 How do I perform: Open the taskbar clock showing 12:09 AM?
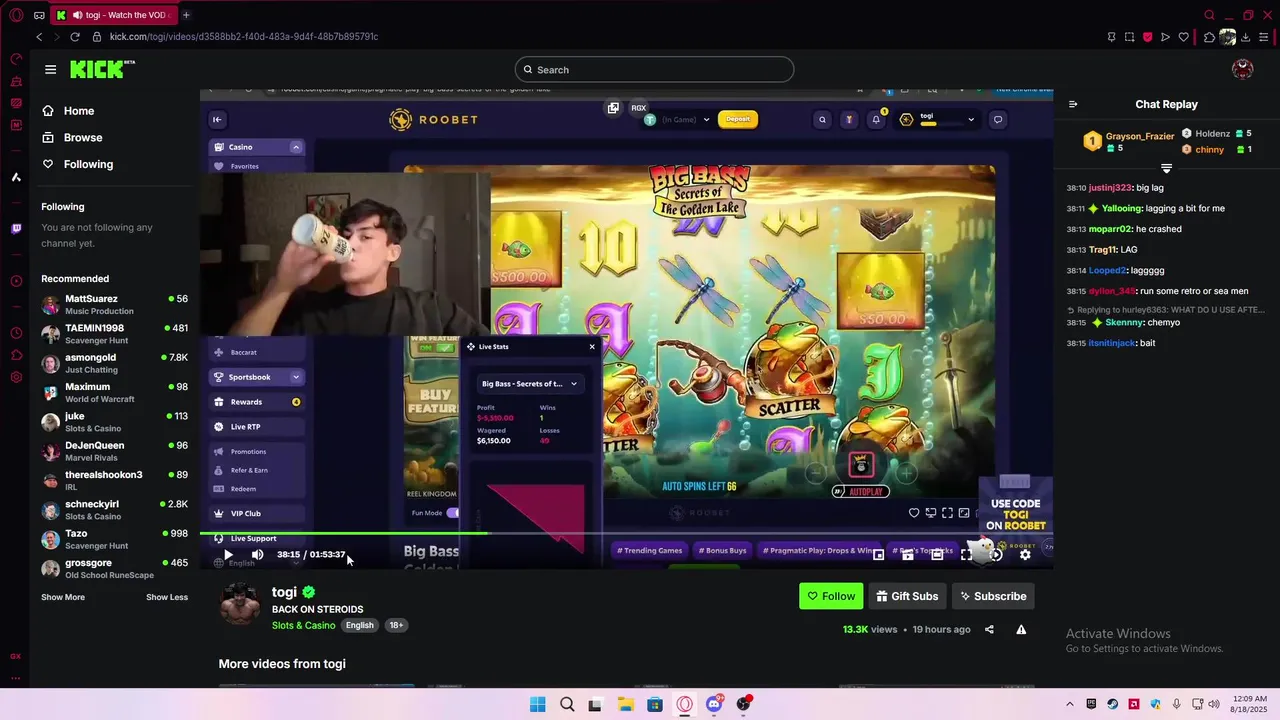[1250, 704]
